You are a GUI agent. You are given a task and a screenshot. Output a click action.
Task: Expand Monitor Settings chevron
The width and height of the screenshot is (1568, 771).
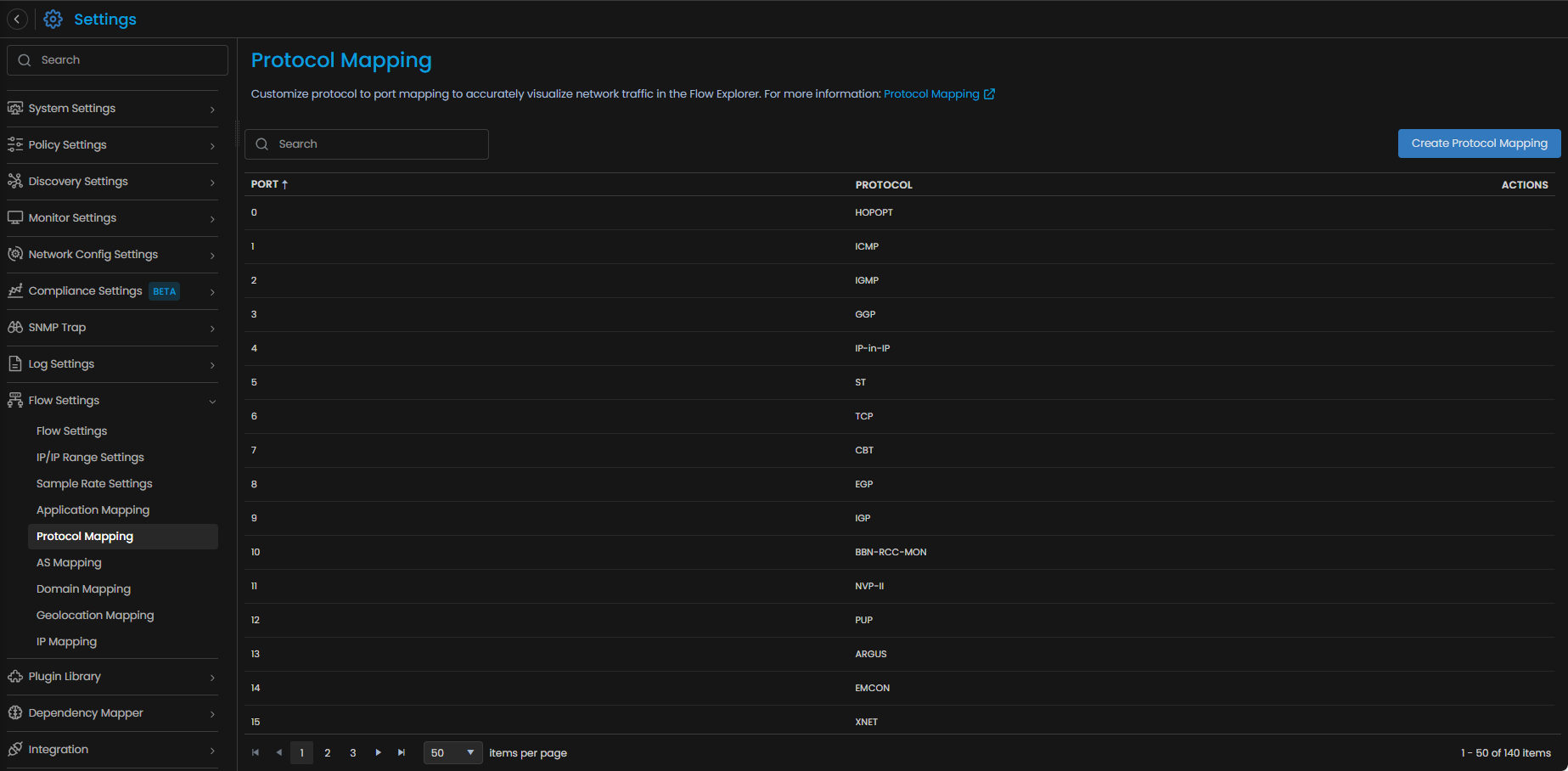(x=212, y=219)
